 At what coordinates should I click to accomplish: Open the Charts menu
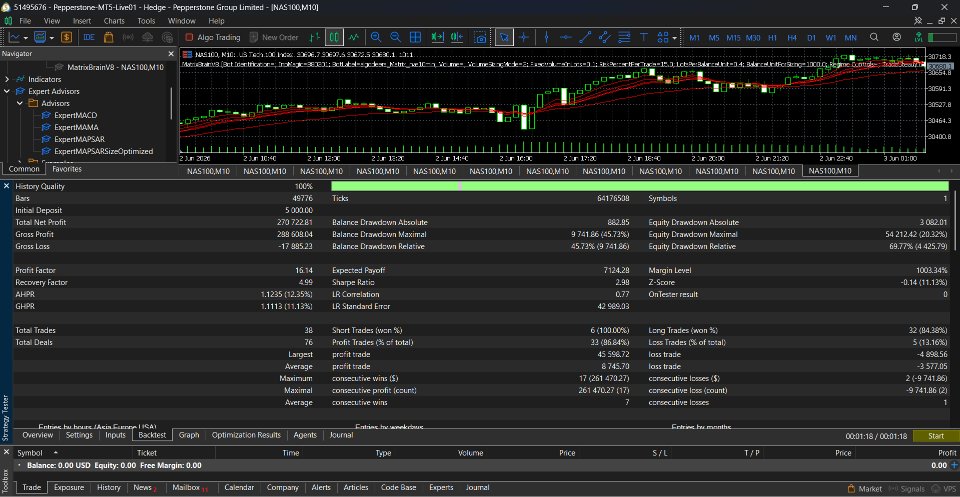[114, 21]
